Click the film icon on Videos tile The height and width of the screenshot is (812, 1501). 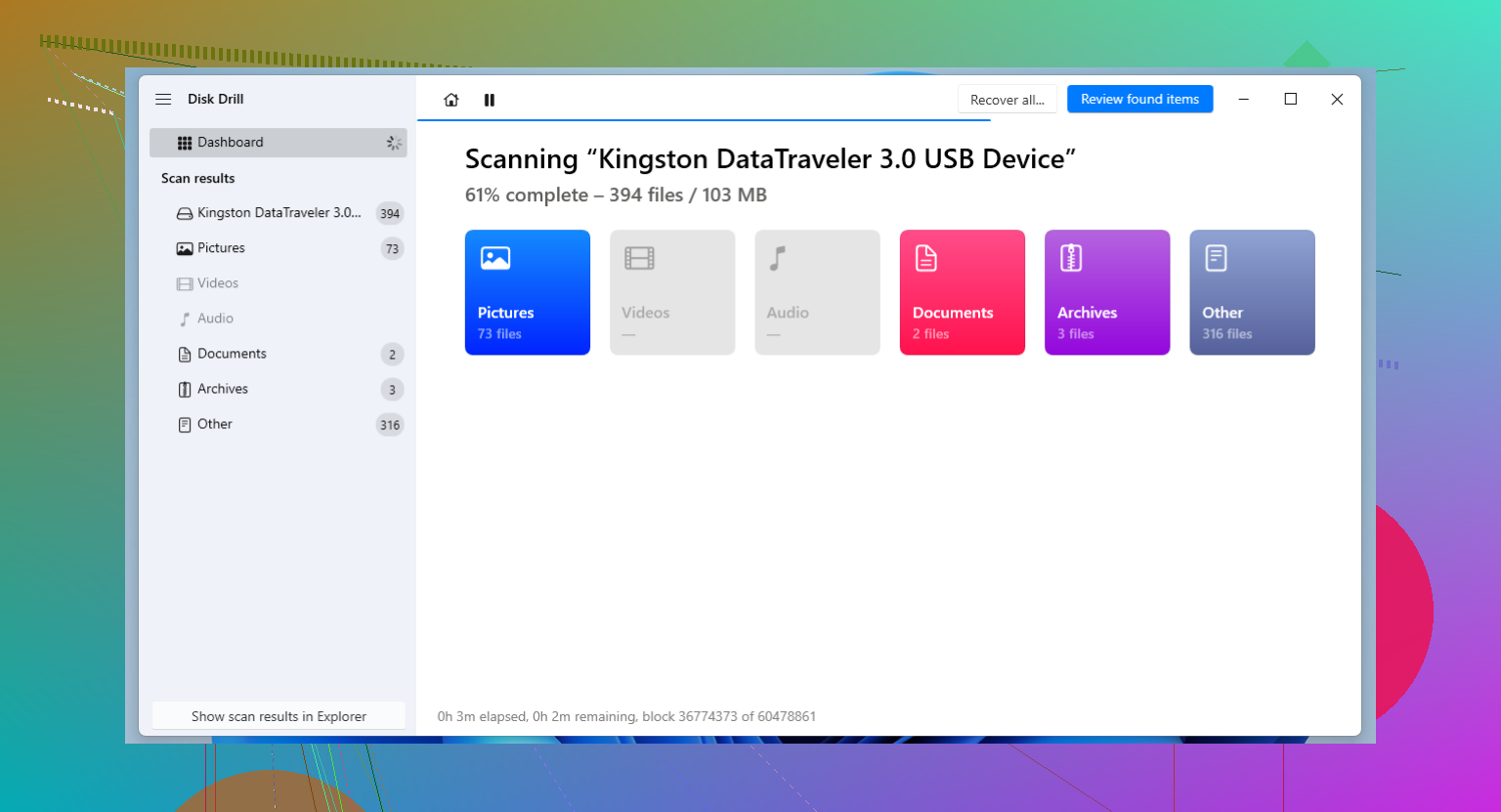coord(639,258)
